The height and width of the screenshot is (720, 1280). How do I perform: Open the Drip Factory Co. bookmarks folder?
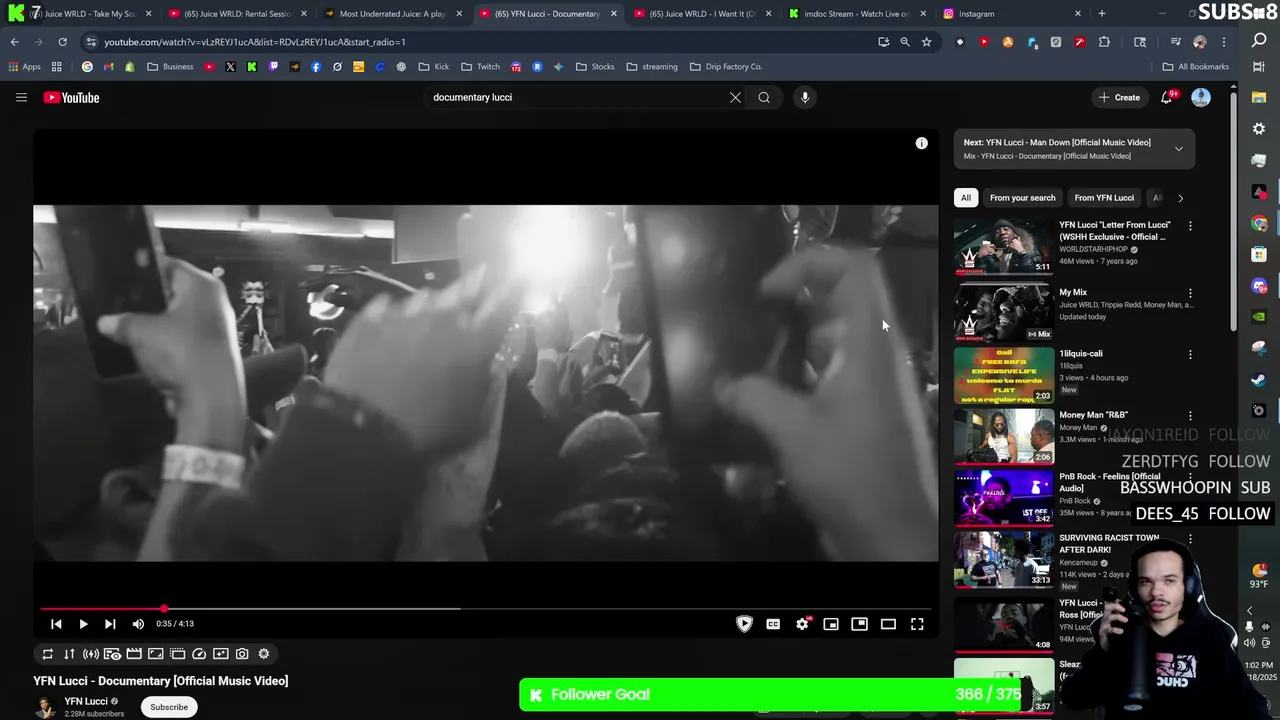click(x=725, y=67)
